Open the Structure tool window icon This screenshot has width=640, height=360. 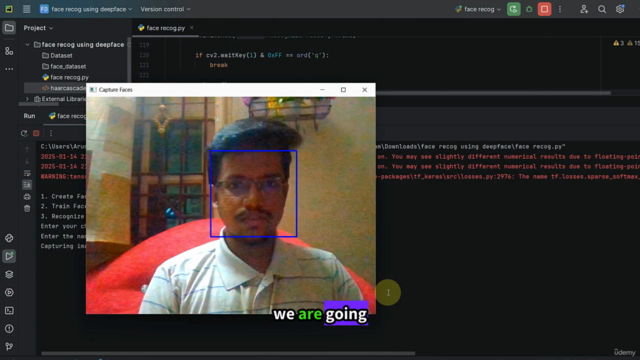pyautogui.click(x=9, y=51)
